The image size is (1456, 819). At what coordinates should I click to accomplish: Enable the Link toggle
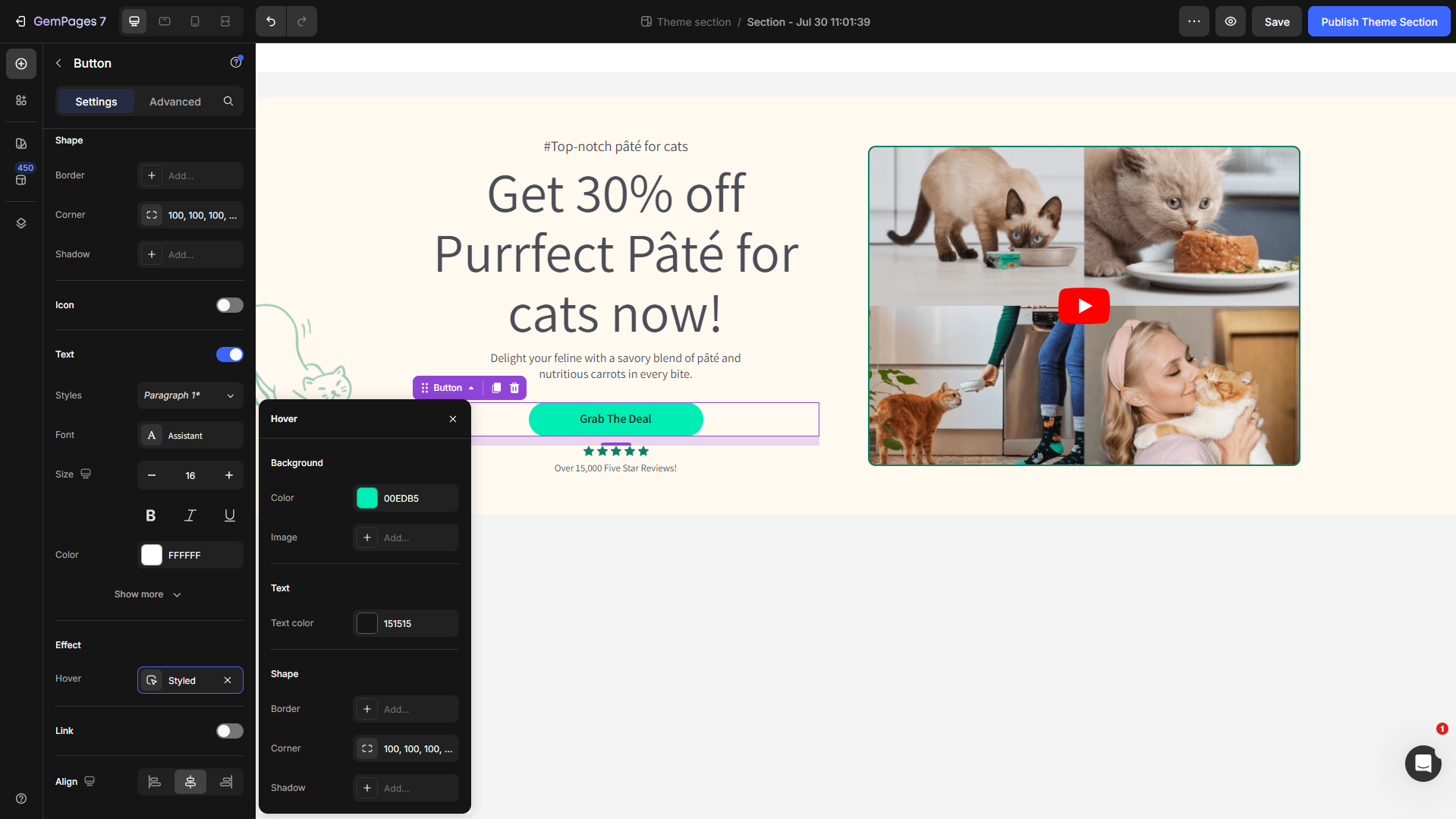(230, 731)
